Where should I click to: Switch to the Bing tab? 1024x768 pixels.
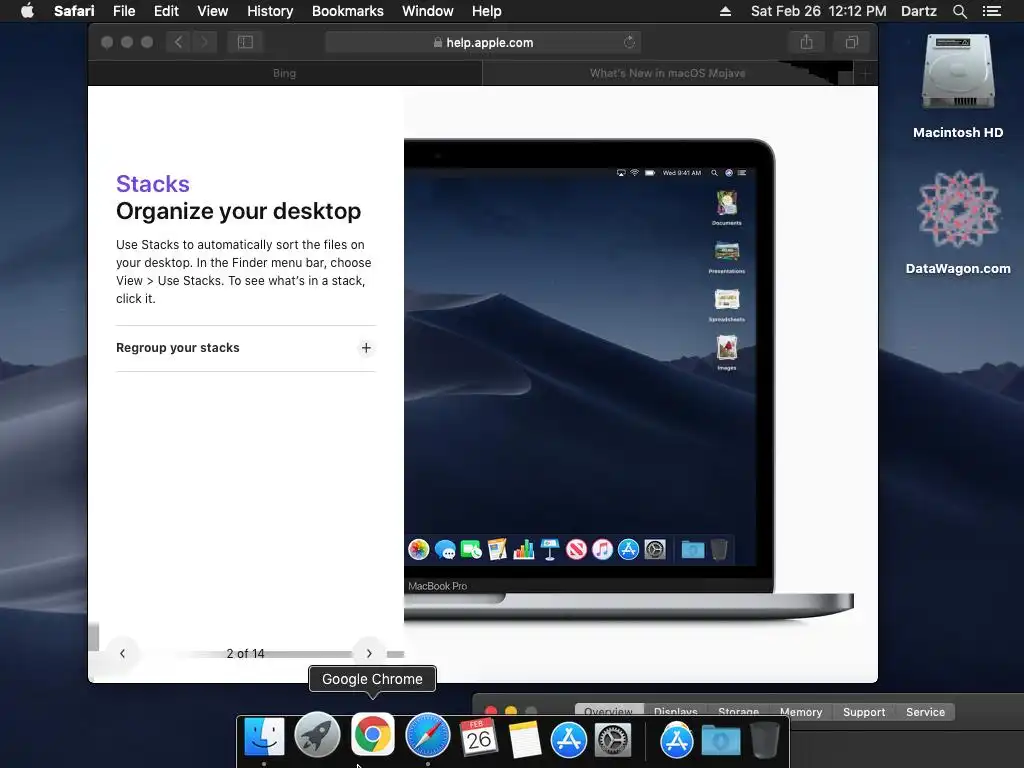285,73
